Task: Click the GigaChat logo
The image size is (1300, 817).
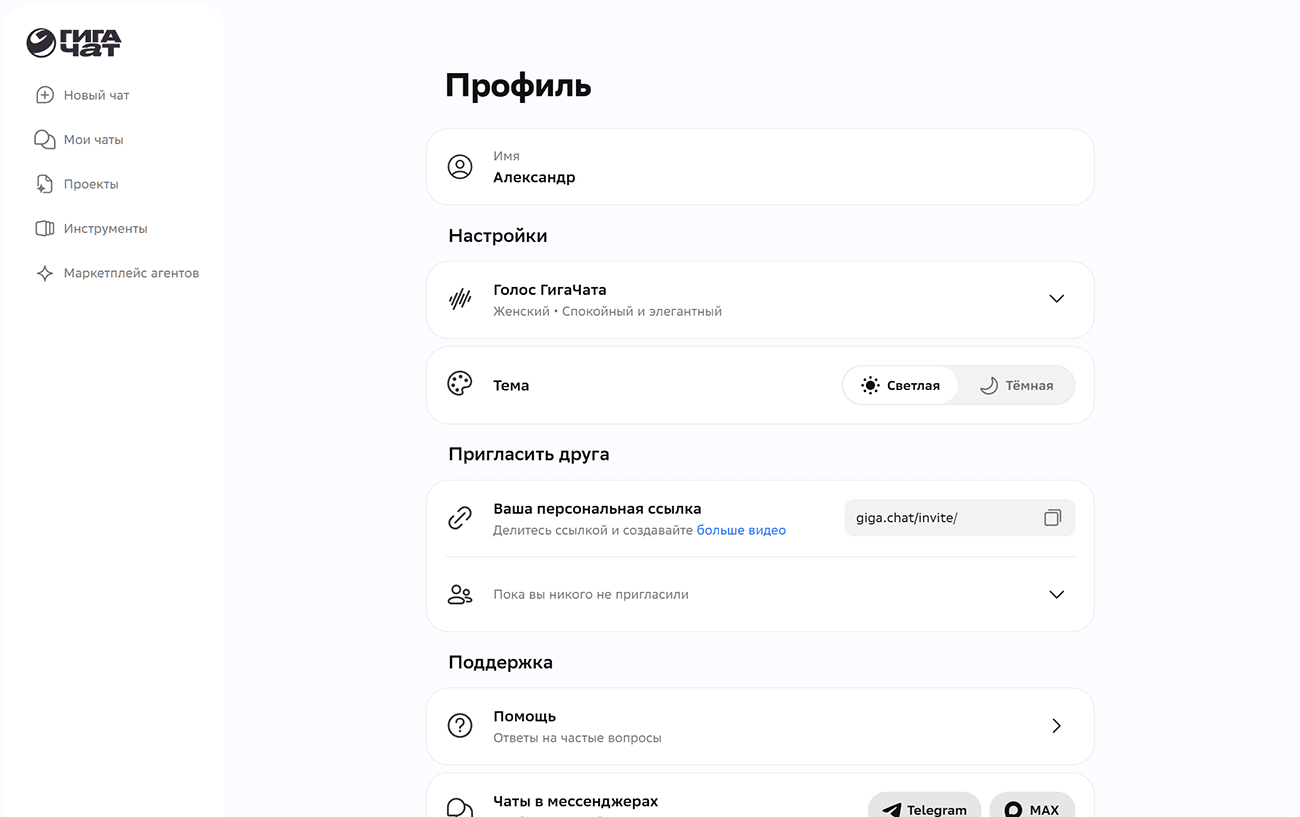Action: pos(72,42)
